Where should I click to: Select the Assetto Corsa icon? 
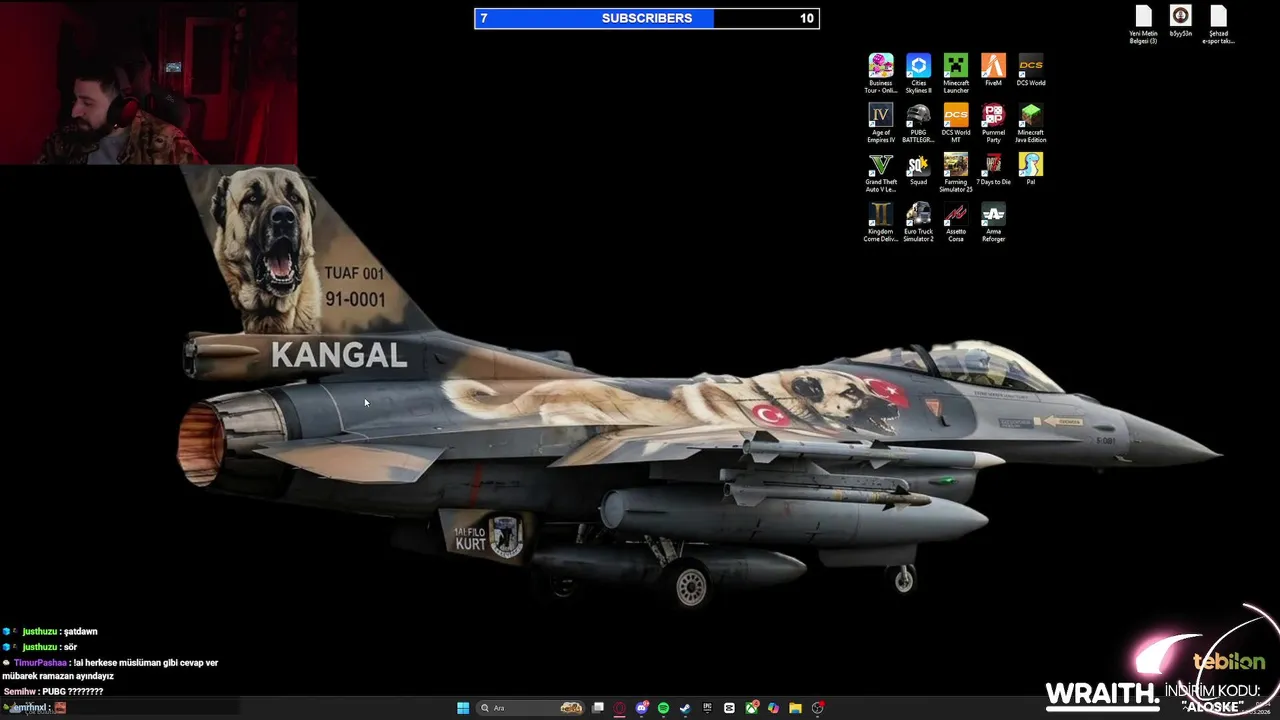[x=956, y=222]
